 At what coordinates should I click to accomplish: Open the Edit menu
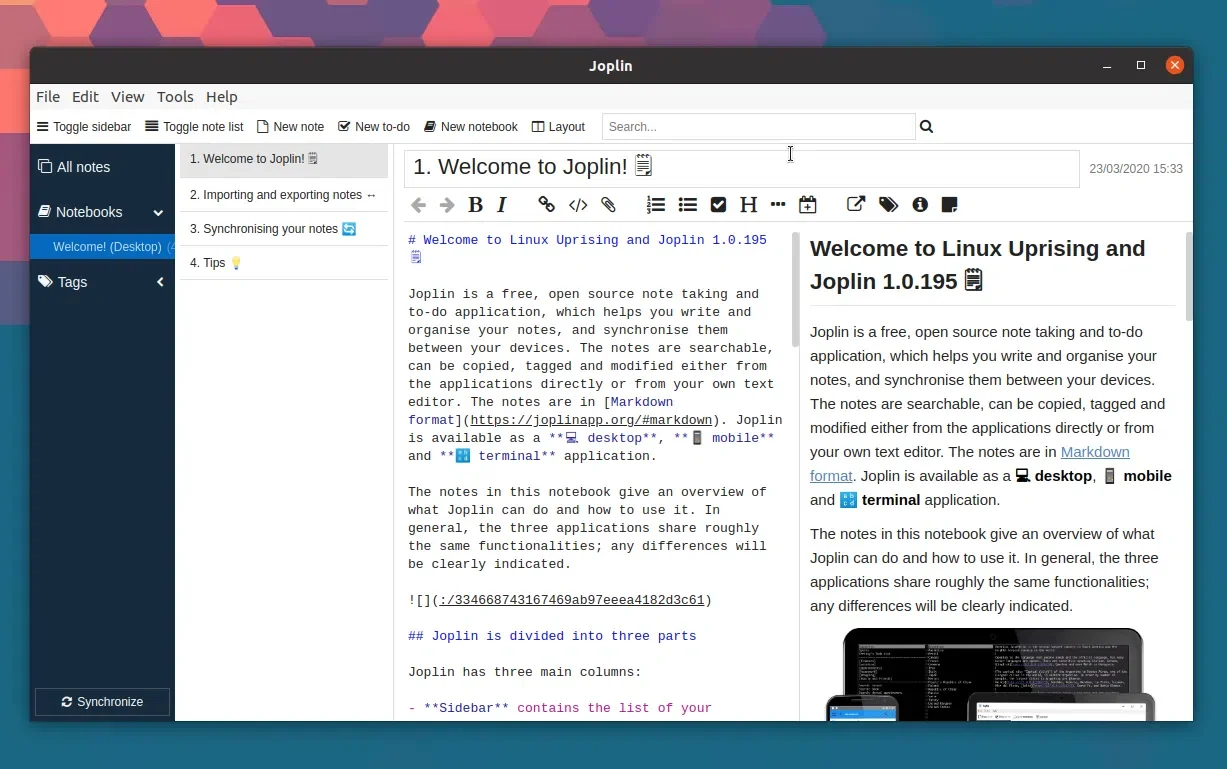tap(85, 97)
